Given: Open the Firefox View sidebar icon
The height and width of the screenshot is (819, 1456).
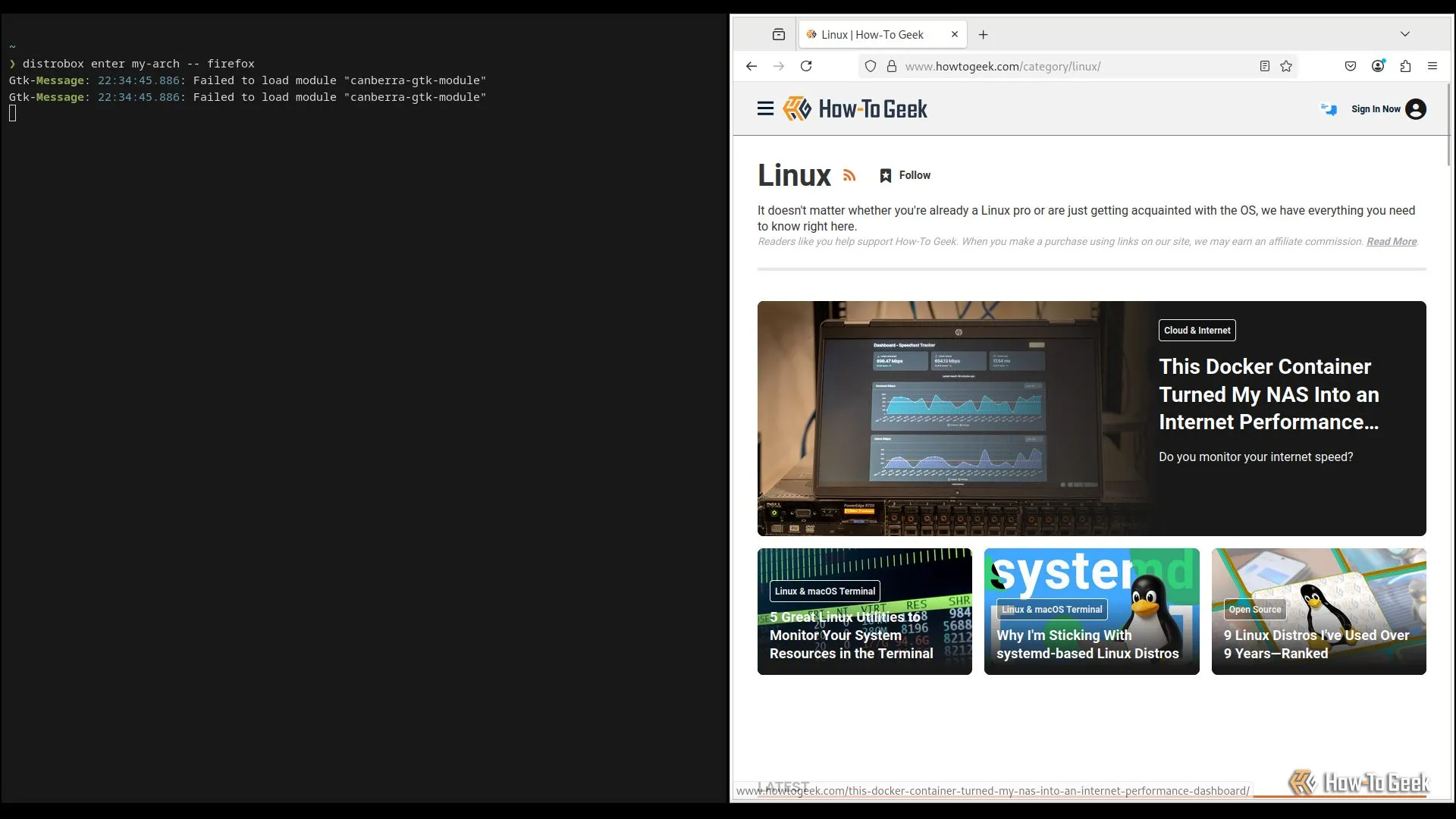Looking at the screenshot, I should (x=779, y=34).
